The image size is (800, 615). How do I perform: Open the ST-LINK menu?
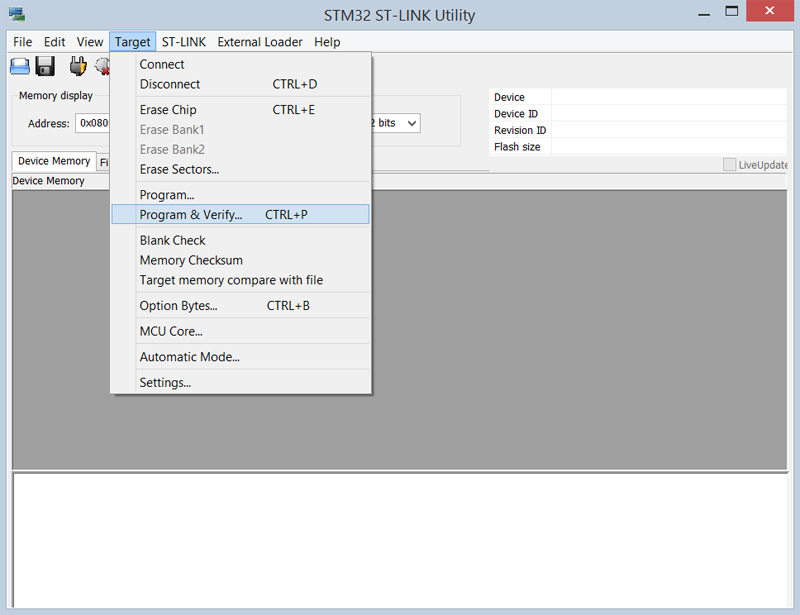184,42
